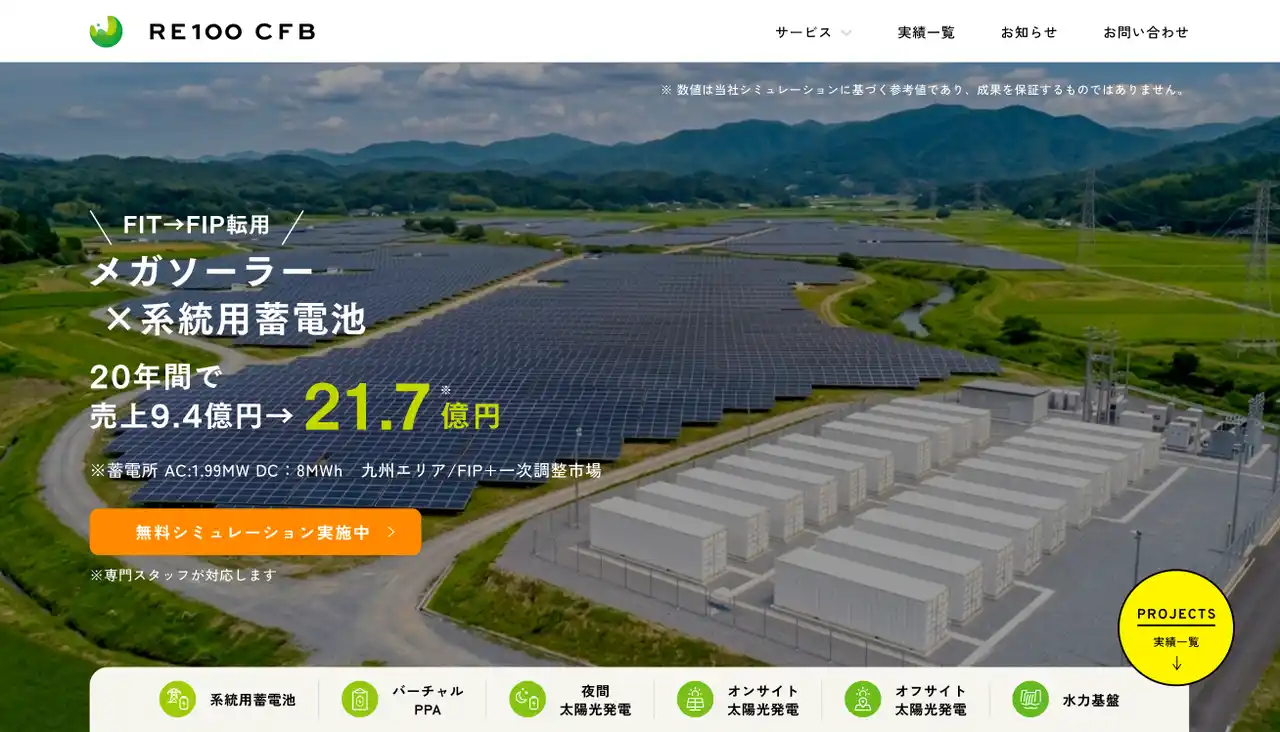Expand the サービス dropdown chevron
Viewport: 1280px width, 732px height.
(x=846, y=32)
